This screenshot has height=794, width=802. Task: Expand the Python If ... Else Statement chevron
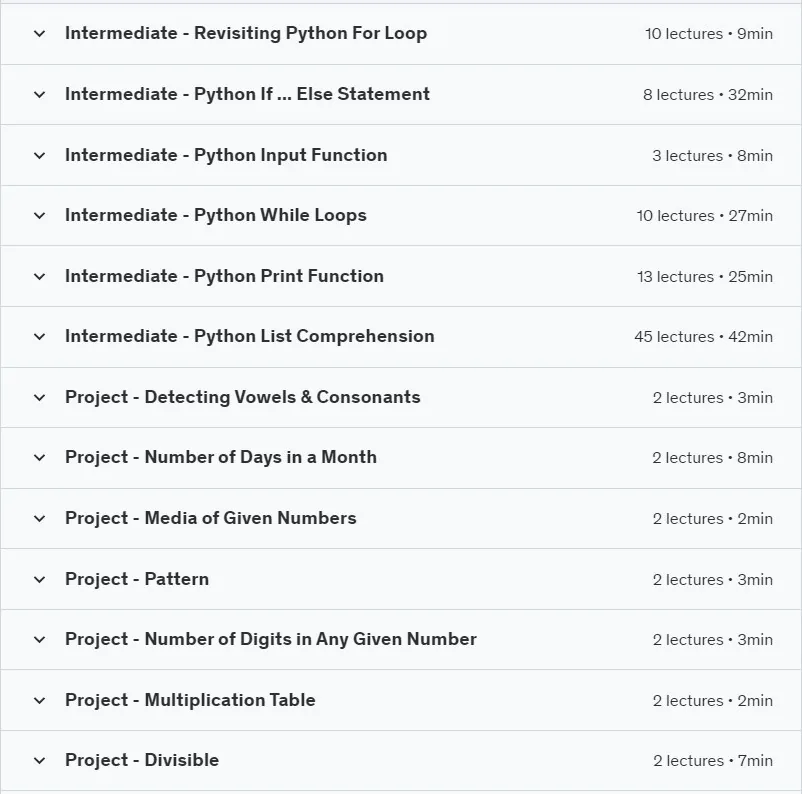tap(39, 95)
